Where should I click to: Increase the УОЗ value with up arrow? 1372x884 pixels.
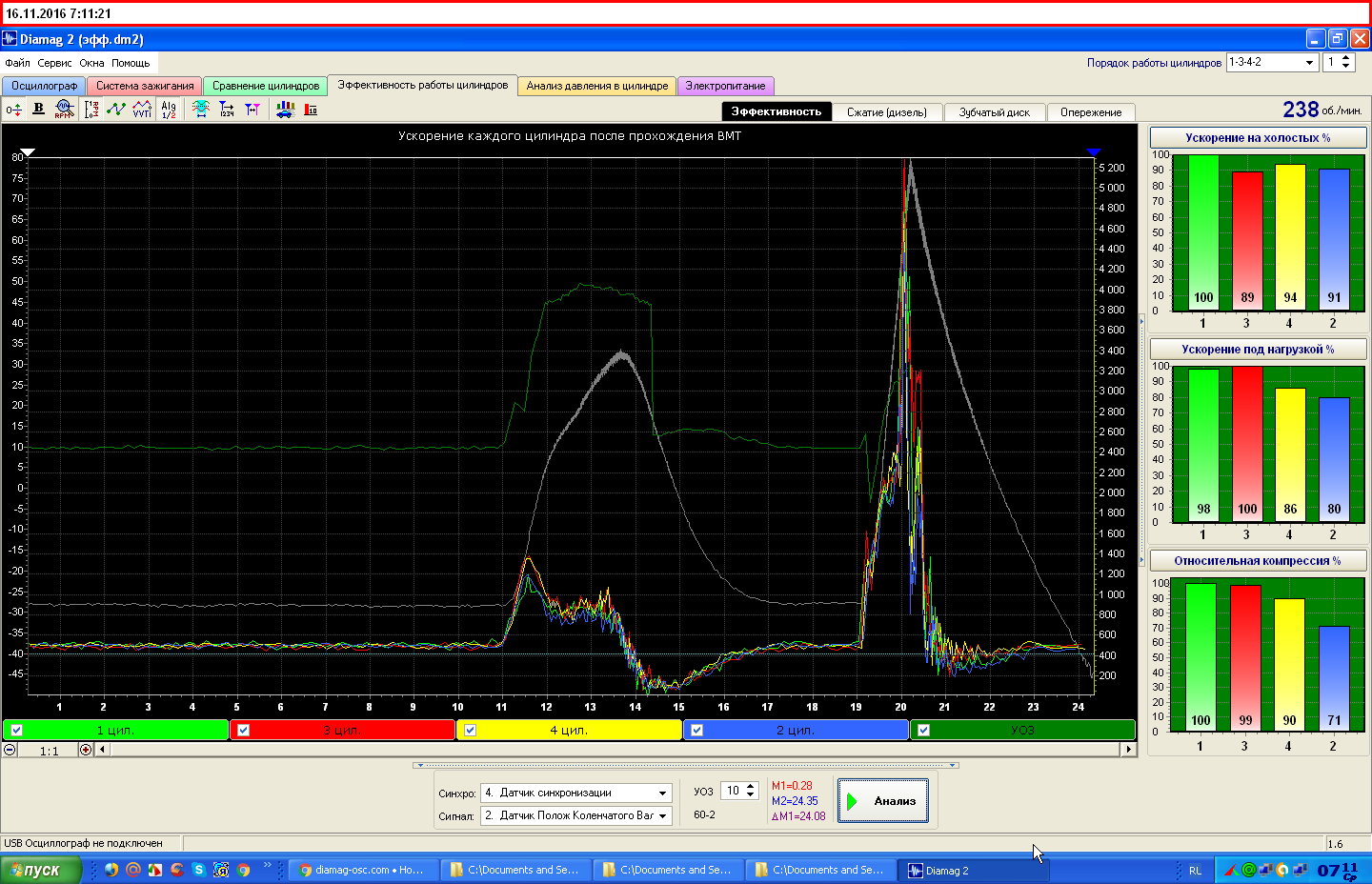coord(751,787)
